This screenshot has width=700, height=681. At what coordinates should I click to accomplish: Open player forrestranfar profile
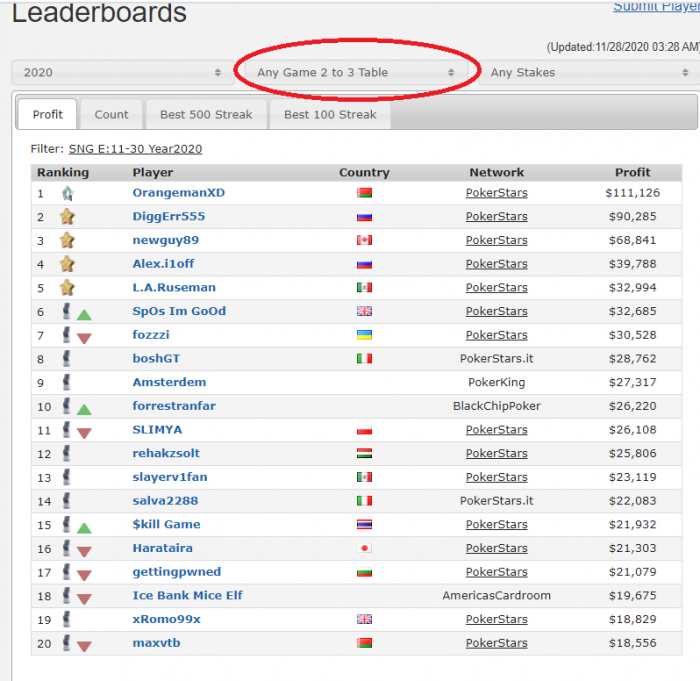pos(174,406)
